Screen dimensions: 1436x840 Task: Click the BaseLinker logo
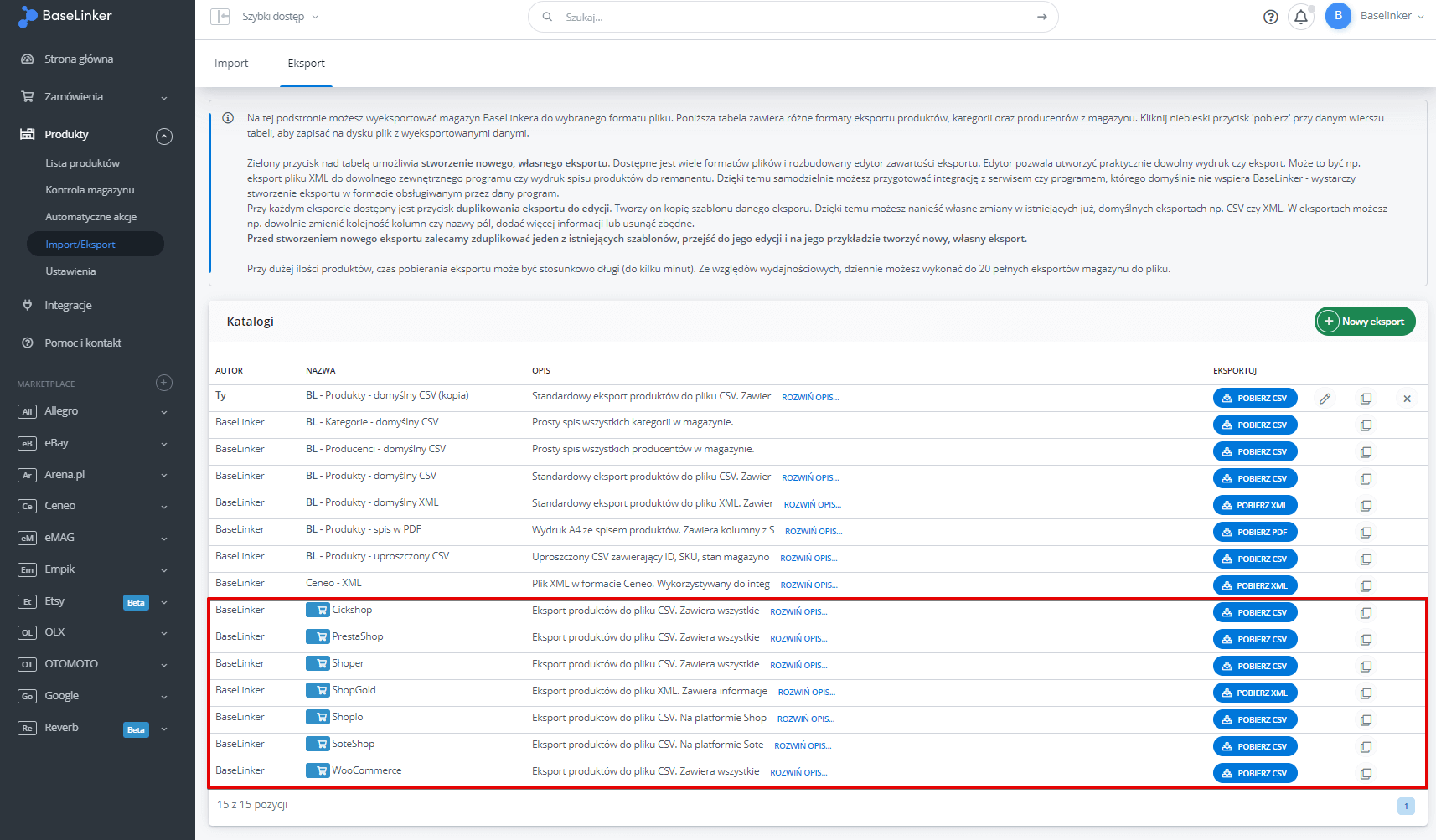[65, 16]
